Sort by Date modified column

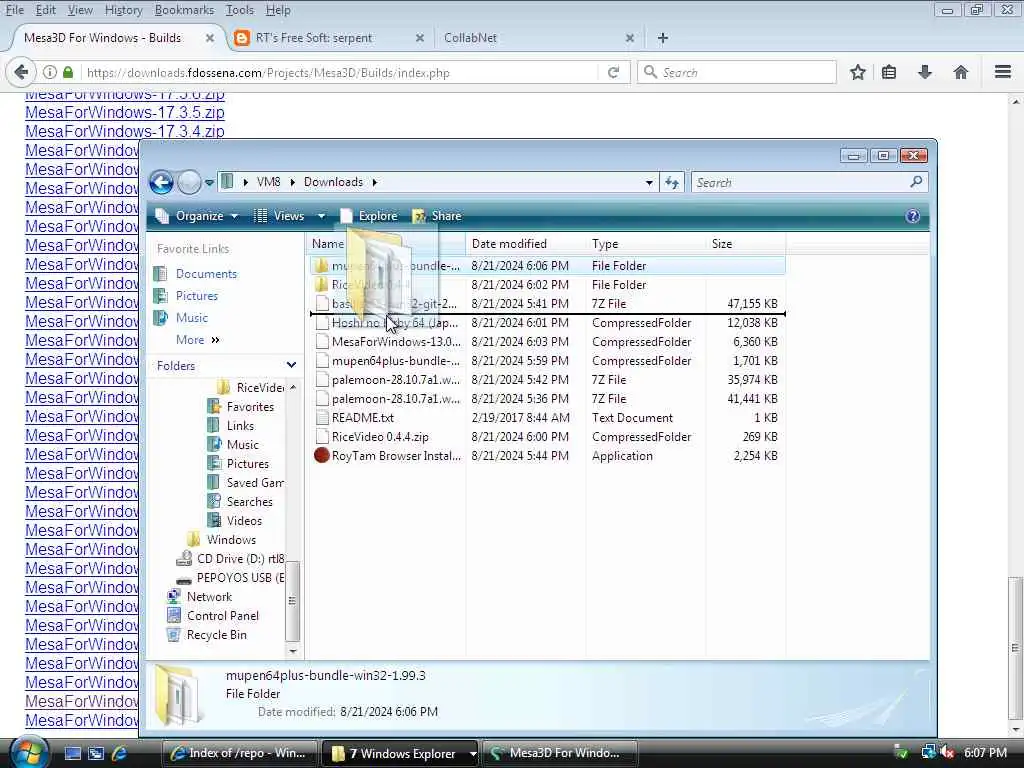526,244
